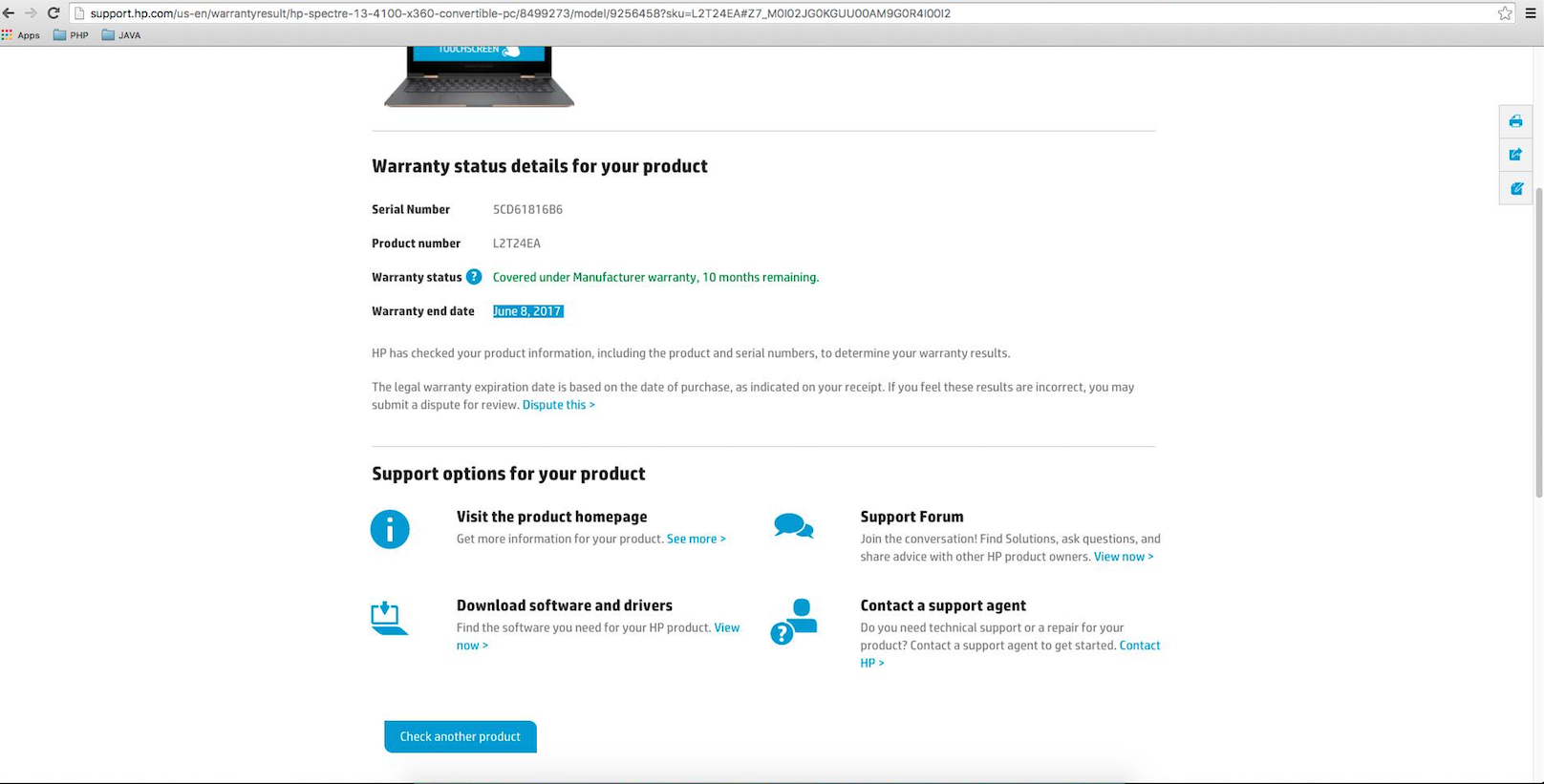The height and width of the screenshot is (784, 1544).
Task: Click the 'Warranty end date' label
Action: [423, 311]
